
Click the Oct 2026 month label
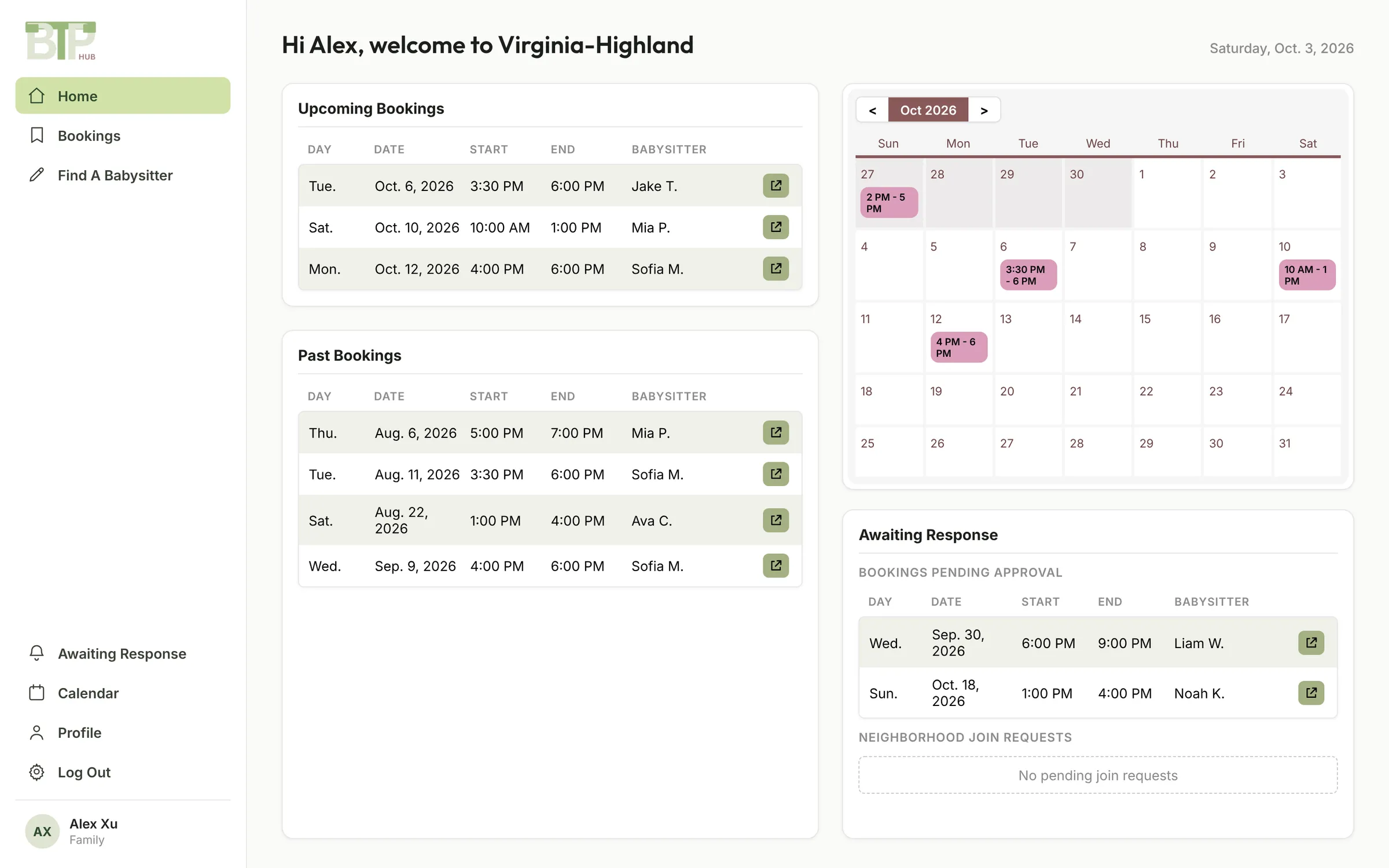[928, 110]
